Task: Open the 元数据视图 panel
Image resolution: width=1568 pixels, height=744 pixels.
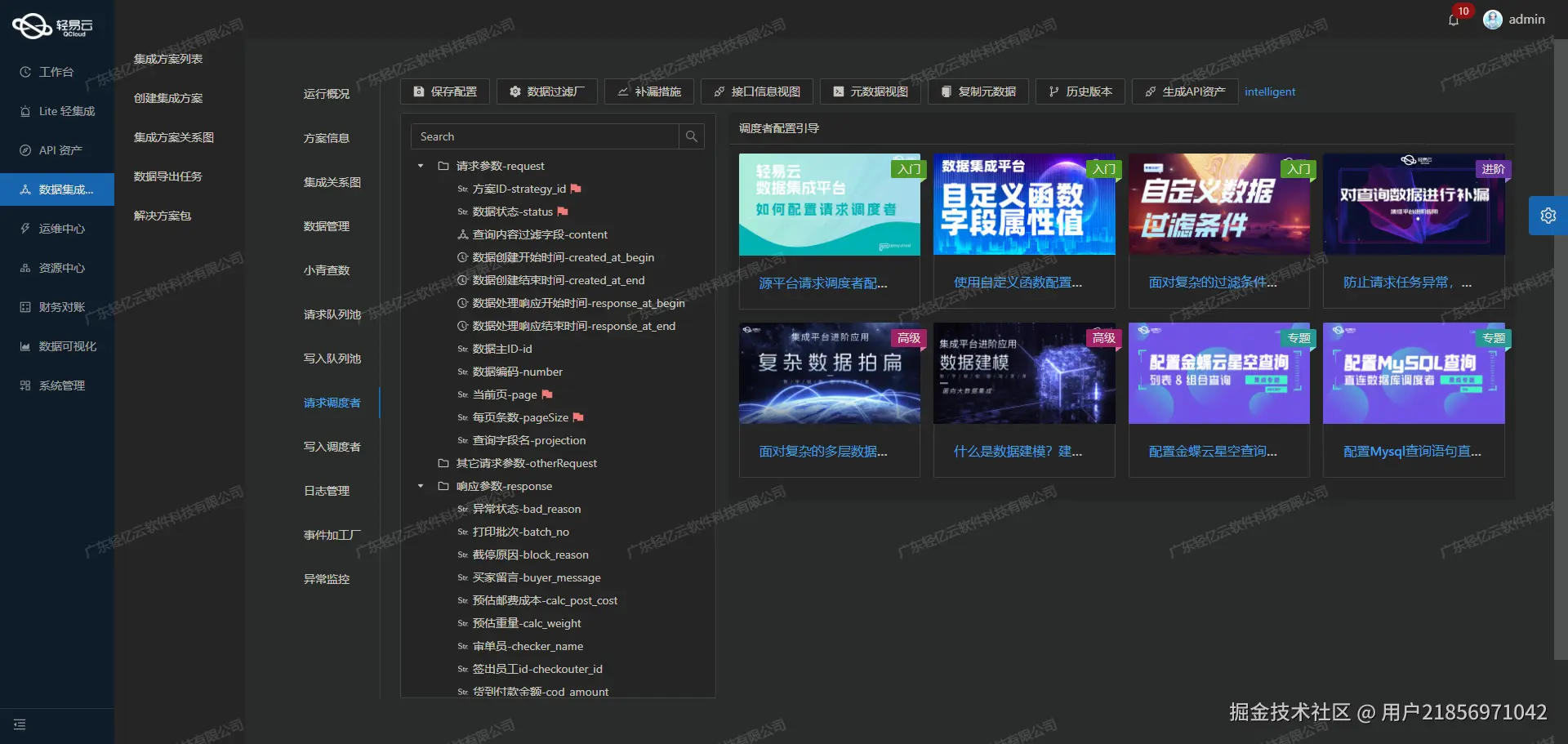Action: click(x=839, y=91)
